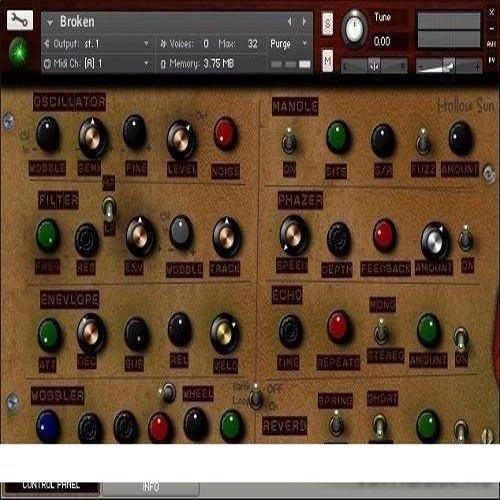This screenshot has height=500, width=500.
Task: Open the Output st.1 dropdown
Action: (x=97, y=44)
